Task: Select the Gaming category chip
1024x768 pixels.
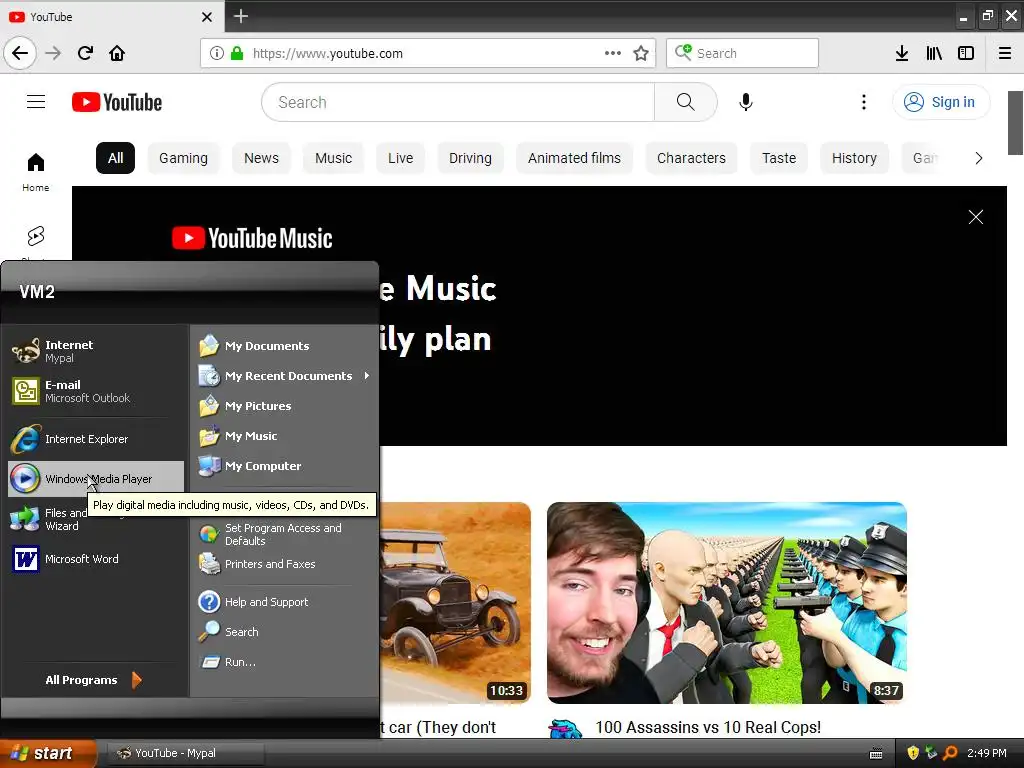Action: point(184,158)
